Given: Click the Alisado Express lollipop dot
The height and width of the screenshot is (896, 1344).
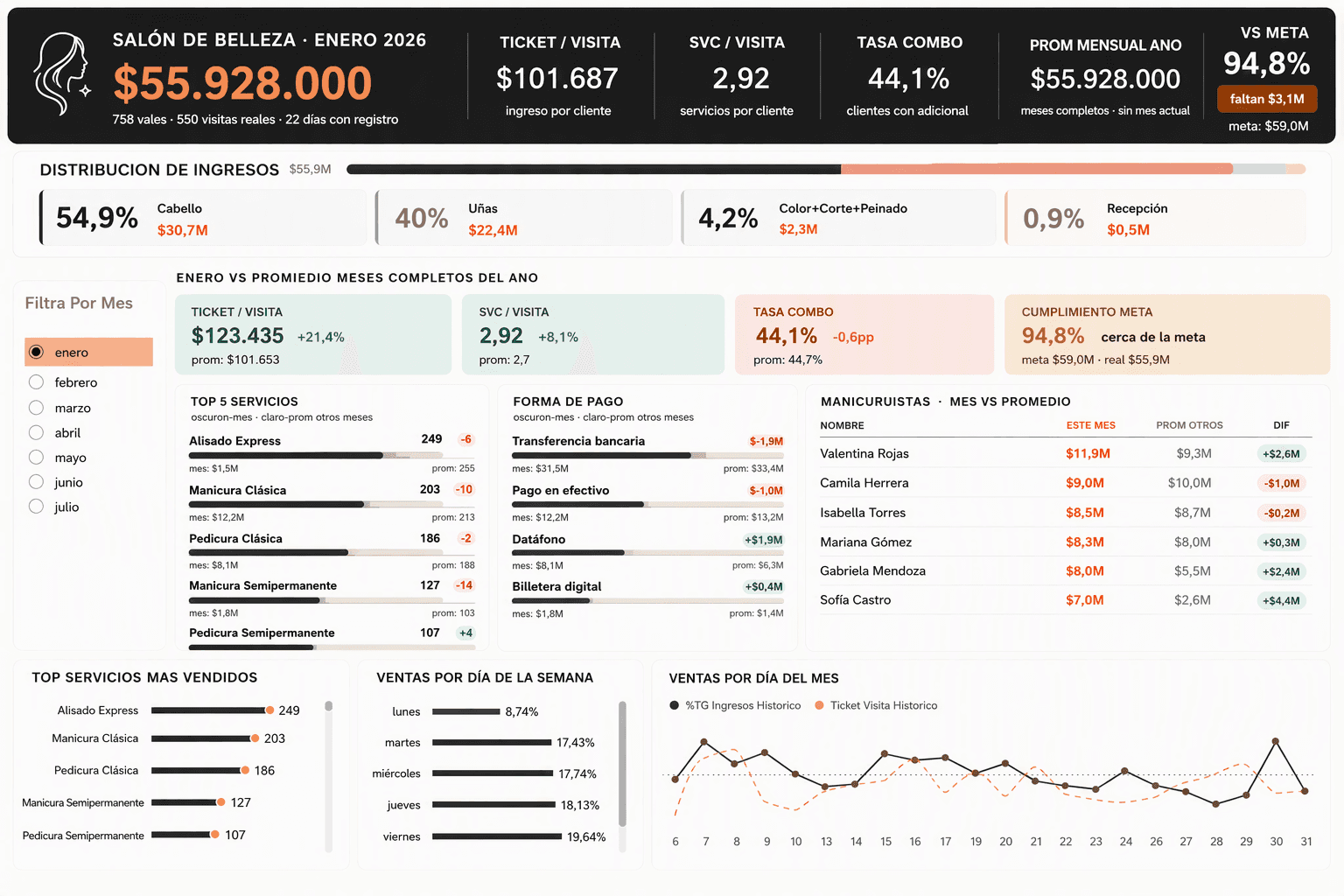Looking at the screenshot, I should [270, 710].
